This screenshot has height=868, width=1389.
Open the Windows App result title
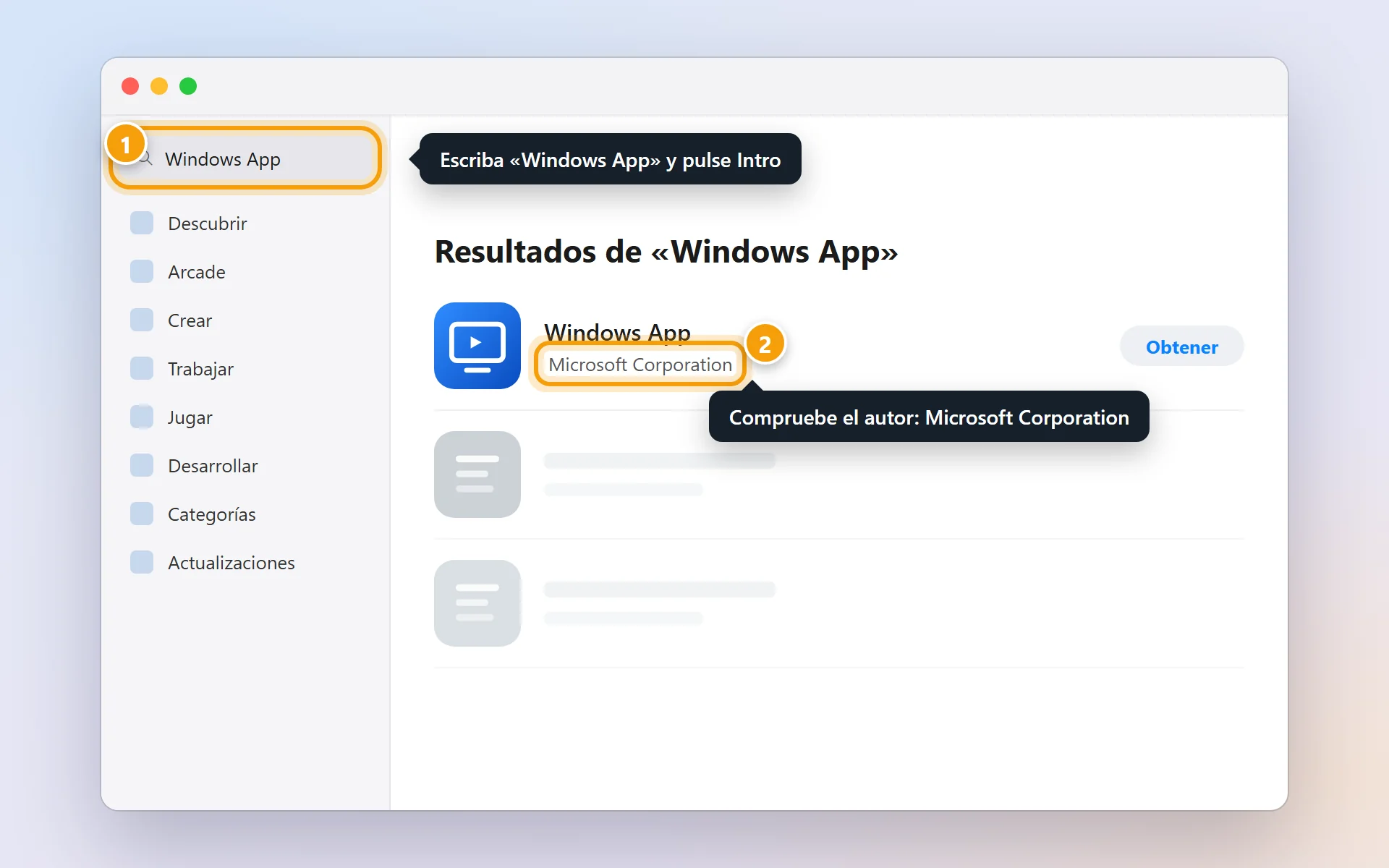[x=617, y=332]
